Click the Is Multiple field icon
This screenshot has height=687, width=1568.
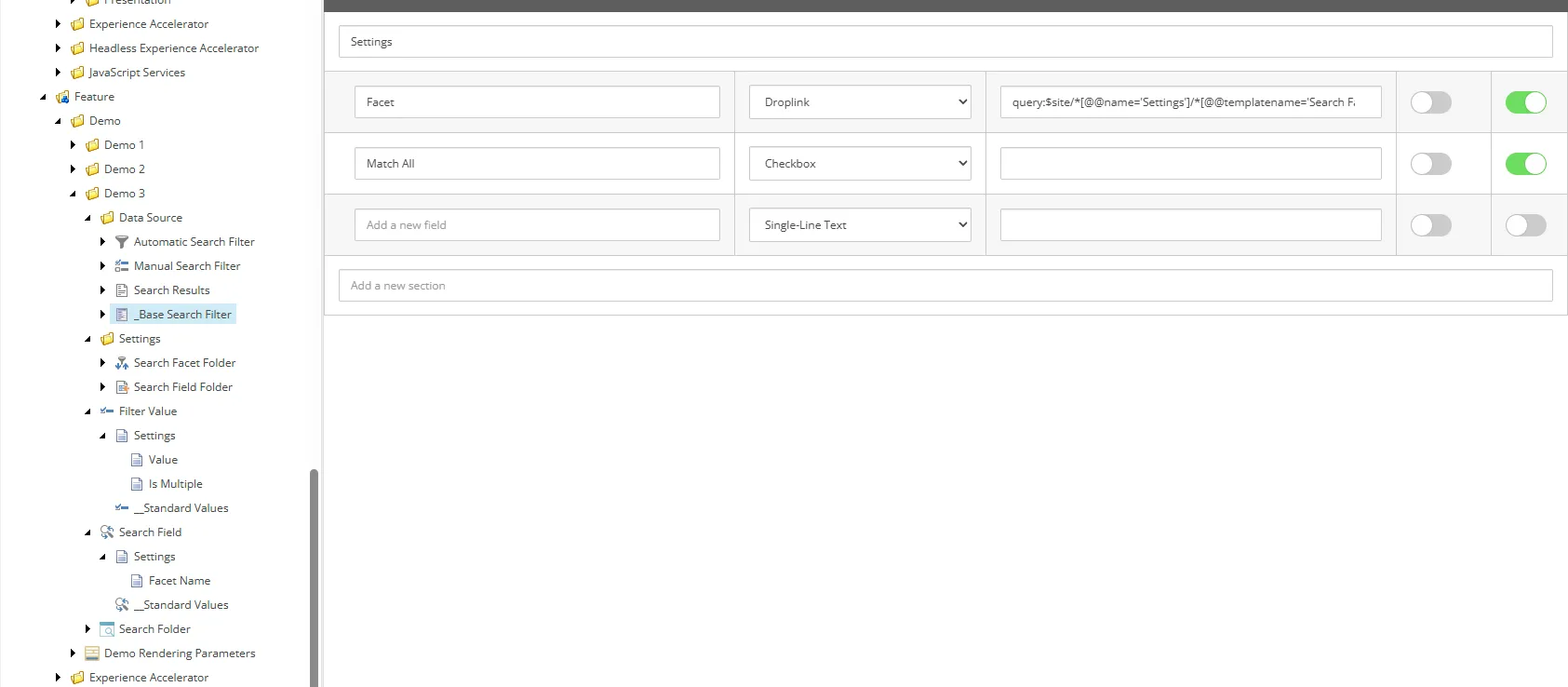tap(137, 484)
